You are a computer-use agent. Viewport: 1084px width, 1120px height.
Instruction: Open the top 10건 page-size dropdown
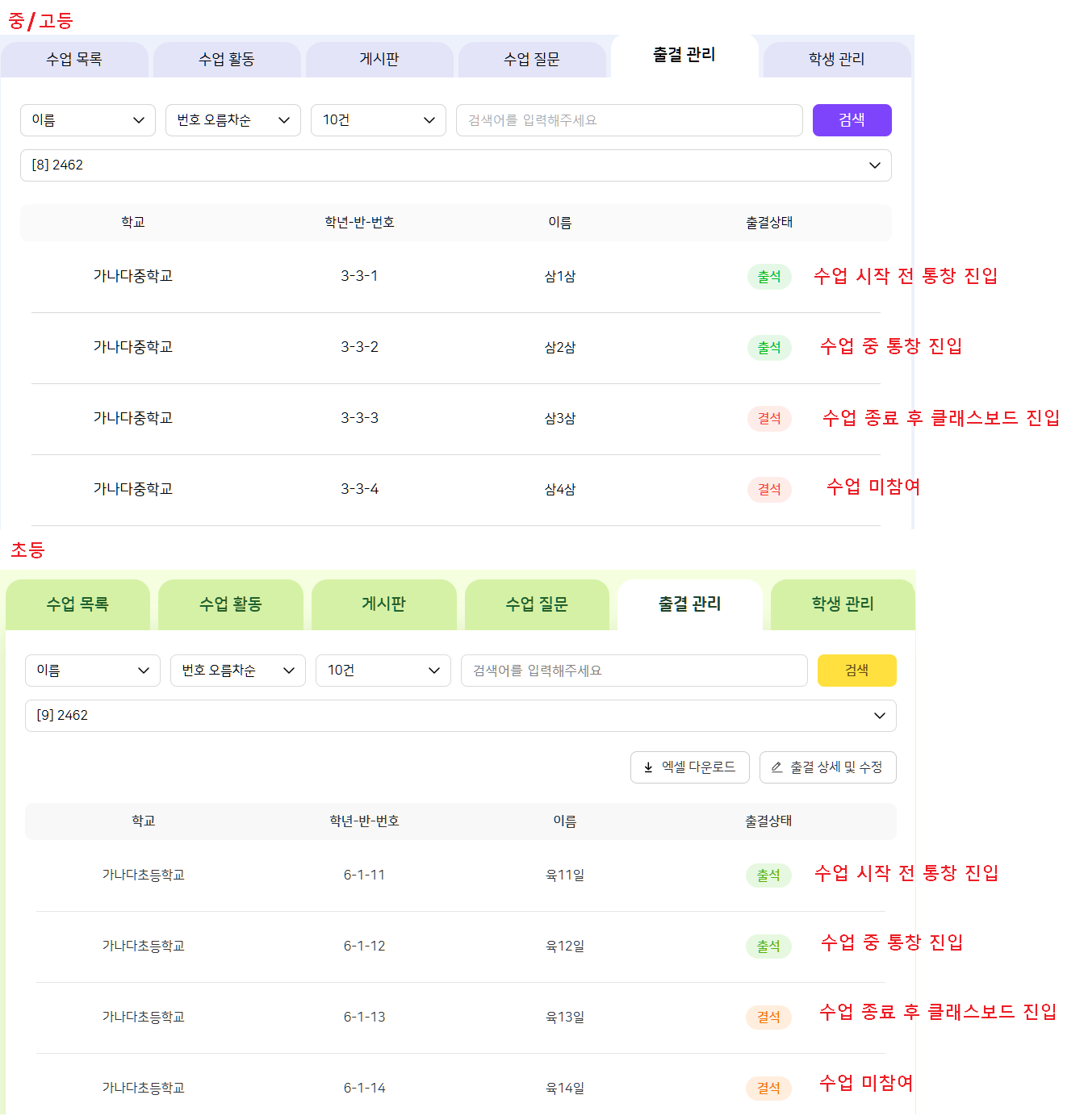[379, 120]
